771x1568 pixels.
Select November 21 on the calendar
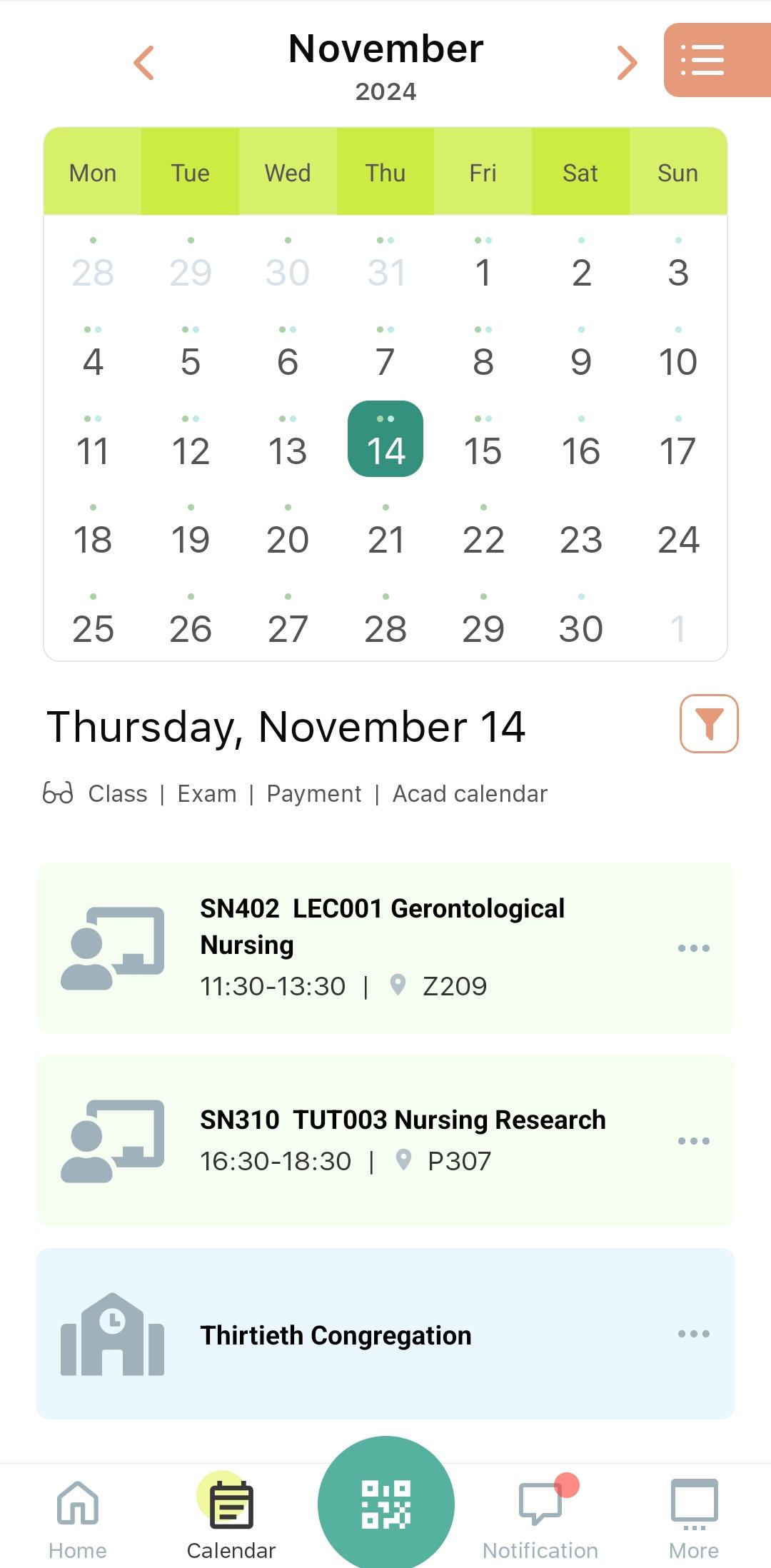[385, 539]
